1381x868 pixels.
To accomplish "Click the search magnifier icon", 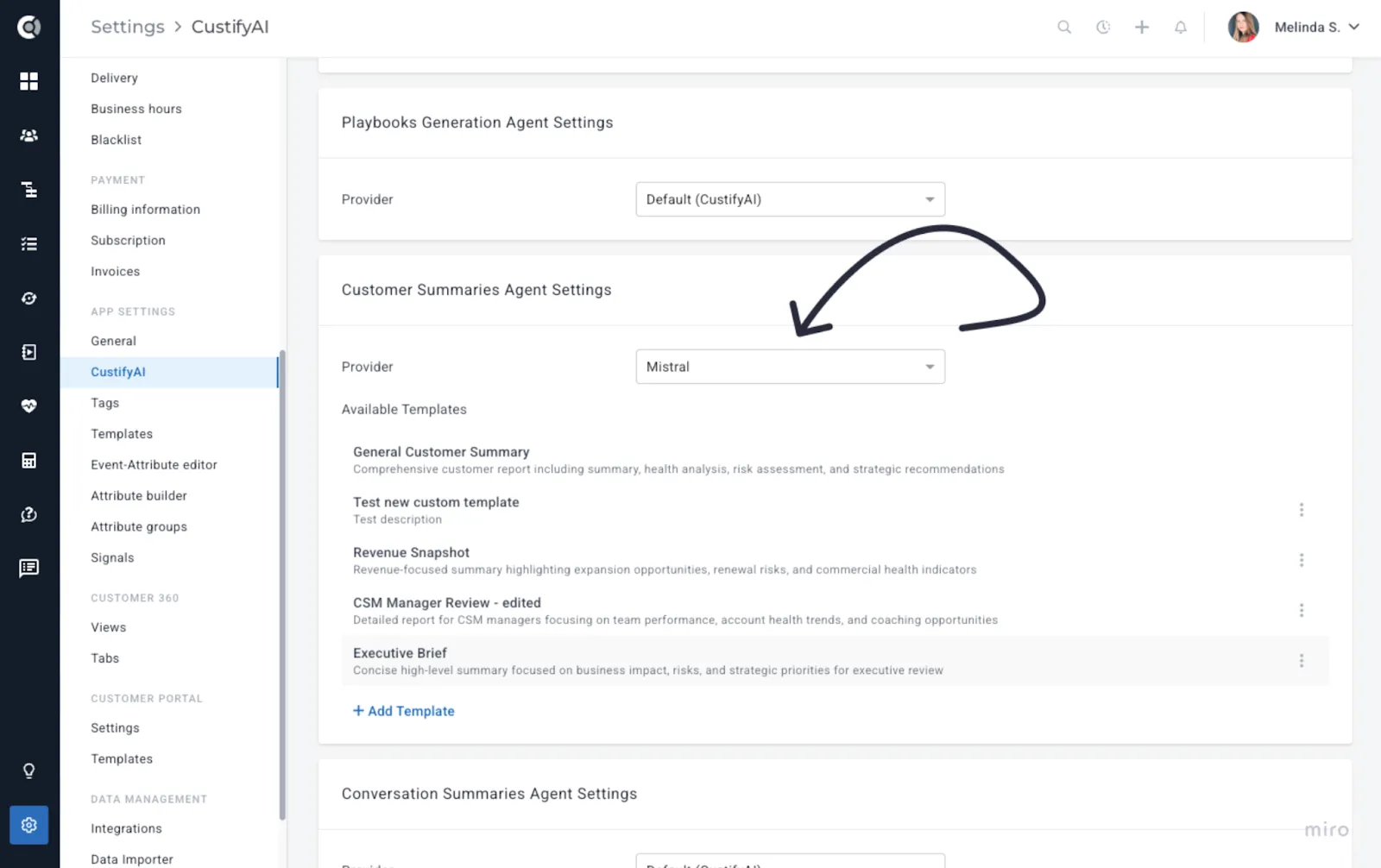I will [1064, 28].
